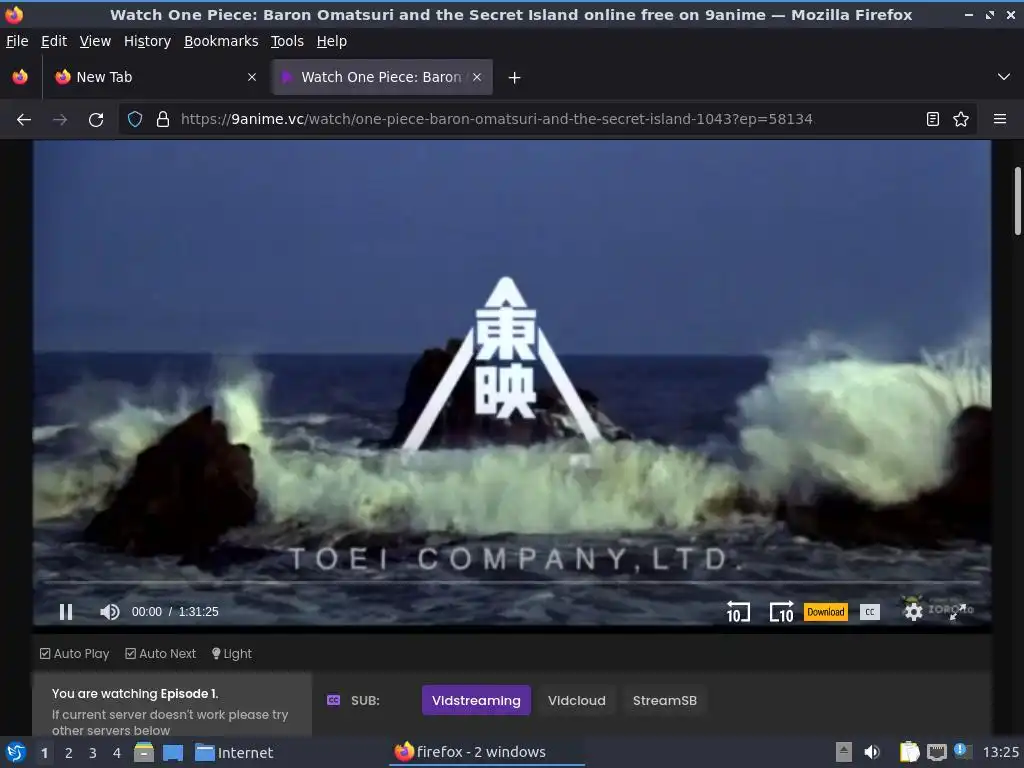Viewport: 1024px width, 768px height.
Task: Open the clipboard manager tray icon
Action: click(909, 752)
